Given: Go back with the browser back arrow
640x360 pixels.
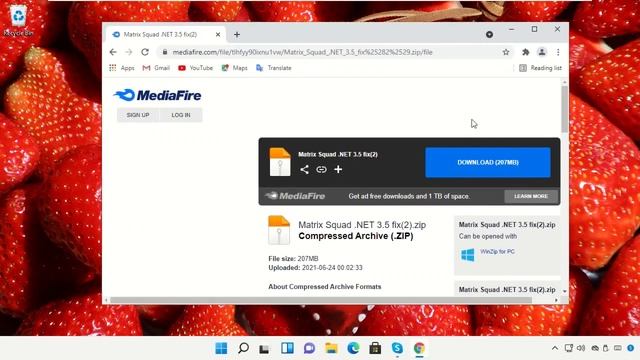Looking at the screenshot, I should [x=113, y=52].
